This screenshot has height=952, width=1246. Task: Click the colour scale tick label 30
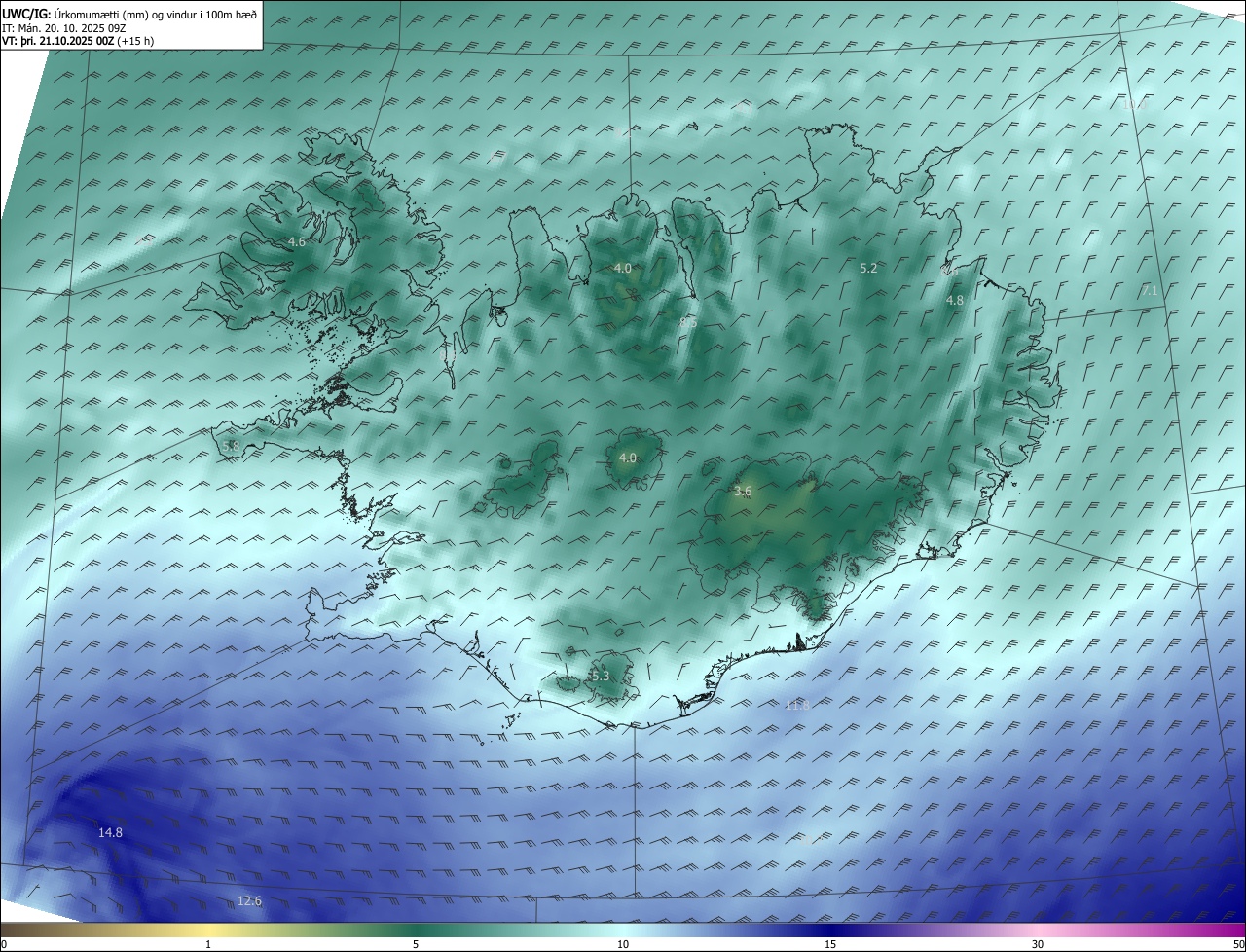pyautogui.click(x=1038, y=944)
